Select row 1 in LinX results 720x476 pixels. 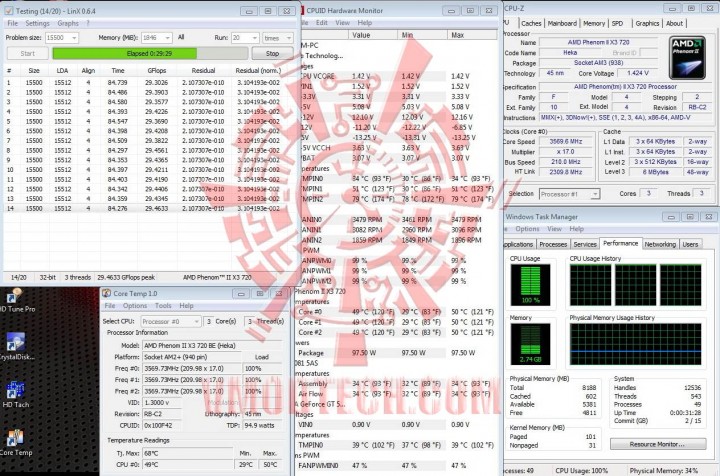pyautogui.click(x=147, y=83)
